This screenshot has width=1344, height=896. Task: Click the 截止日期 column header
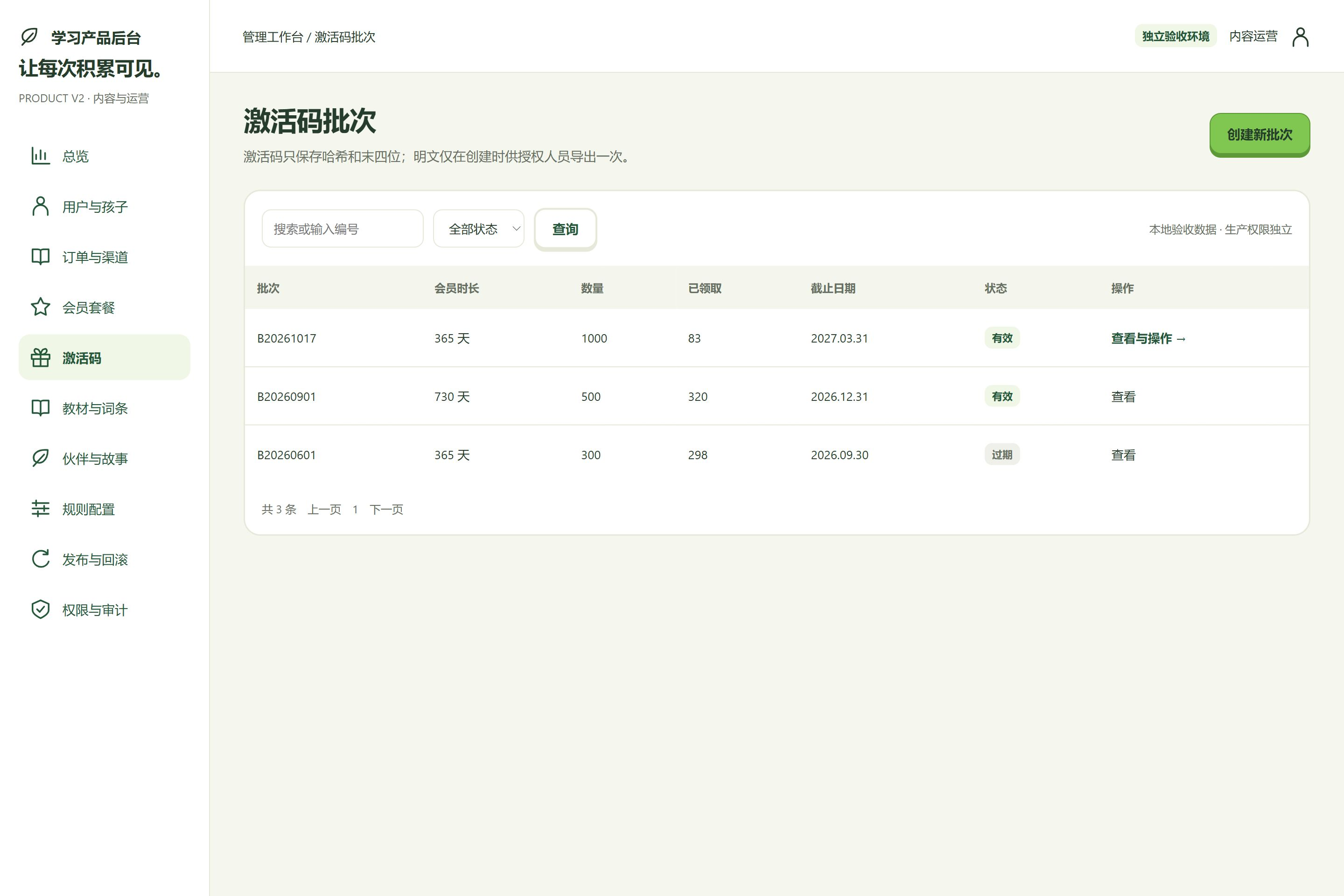[833, 288]
